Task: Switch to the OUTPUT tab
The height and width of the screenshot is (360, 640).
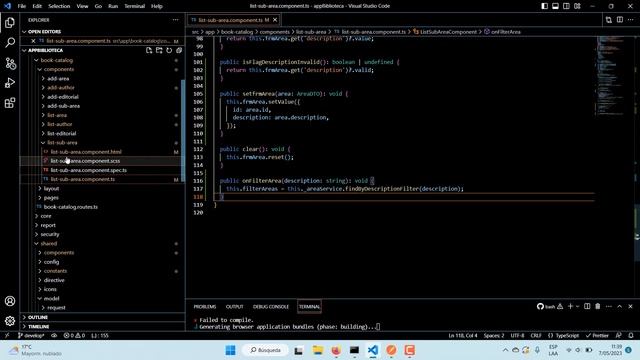Action: tap(235, 307)
